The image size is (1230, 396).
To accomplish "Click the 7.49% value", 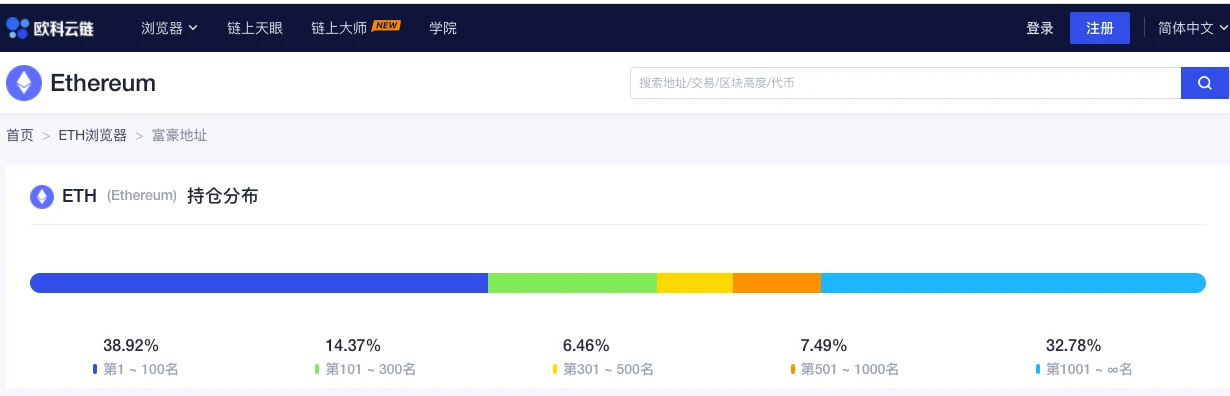I will click(824, 345).
